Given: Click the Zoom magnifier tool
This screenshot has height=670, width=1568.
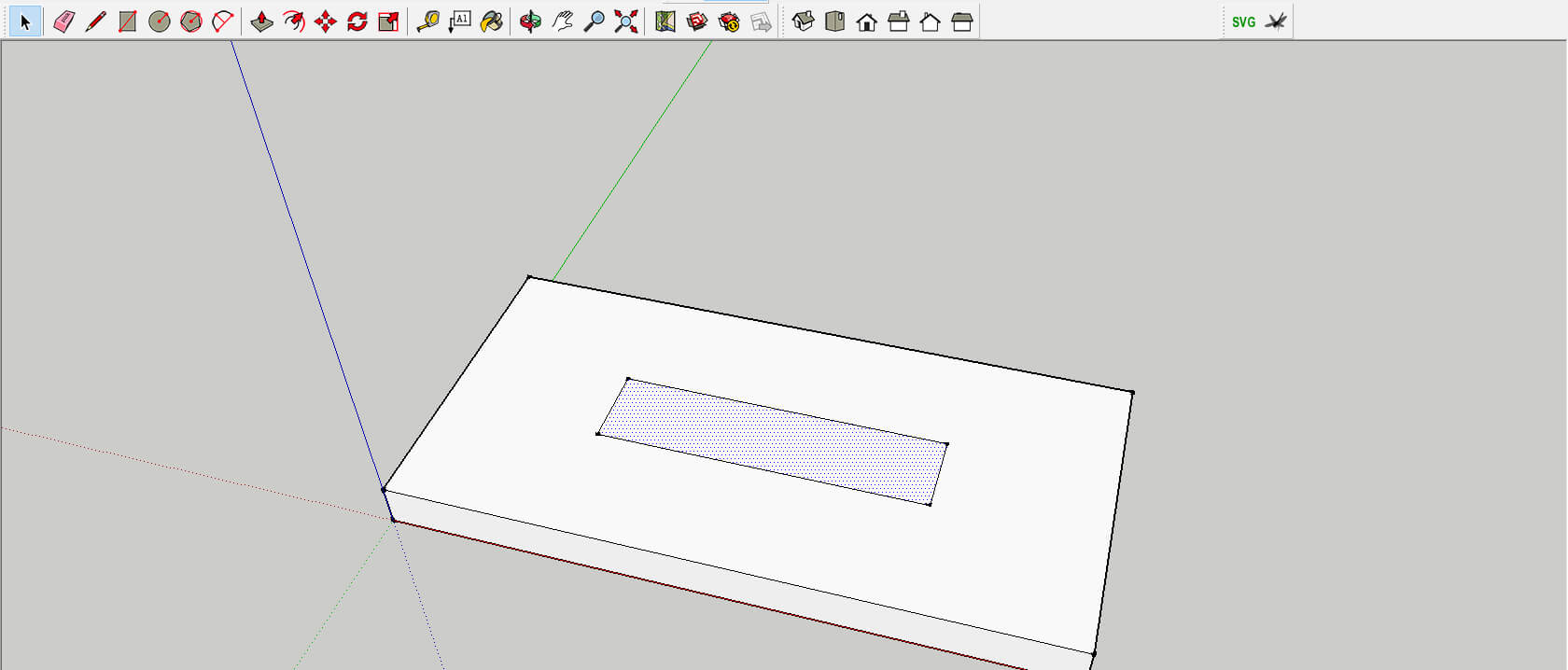Looking at the screenshot, I should click(594, 21).
